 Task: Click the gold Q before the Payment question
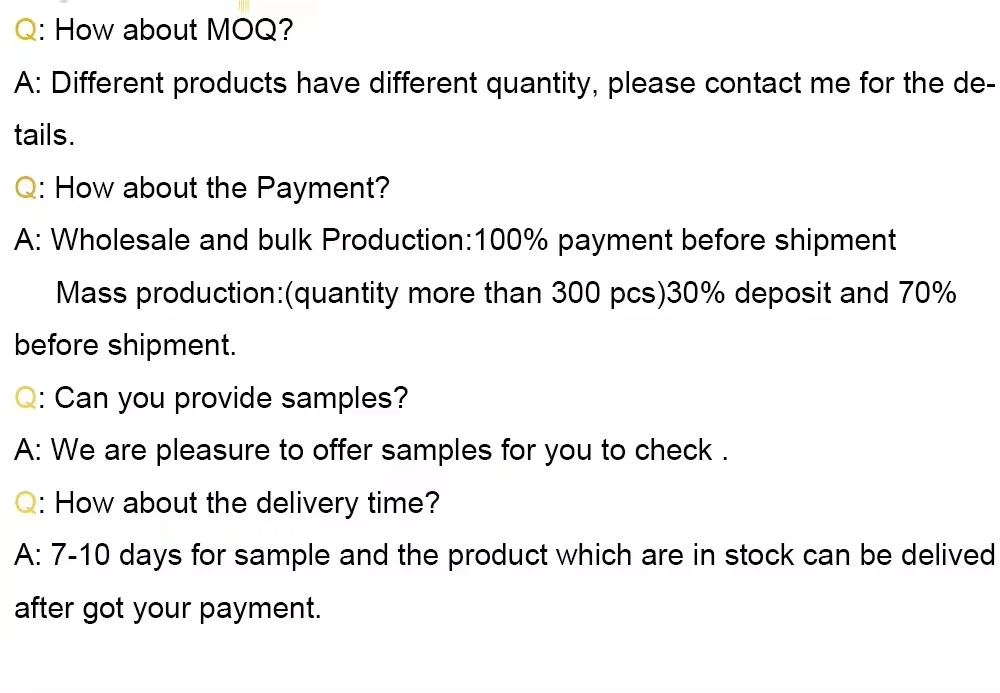[x=25, y=188]
